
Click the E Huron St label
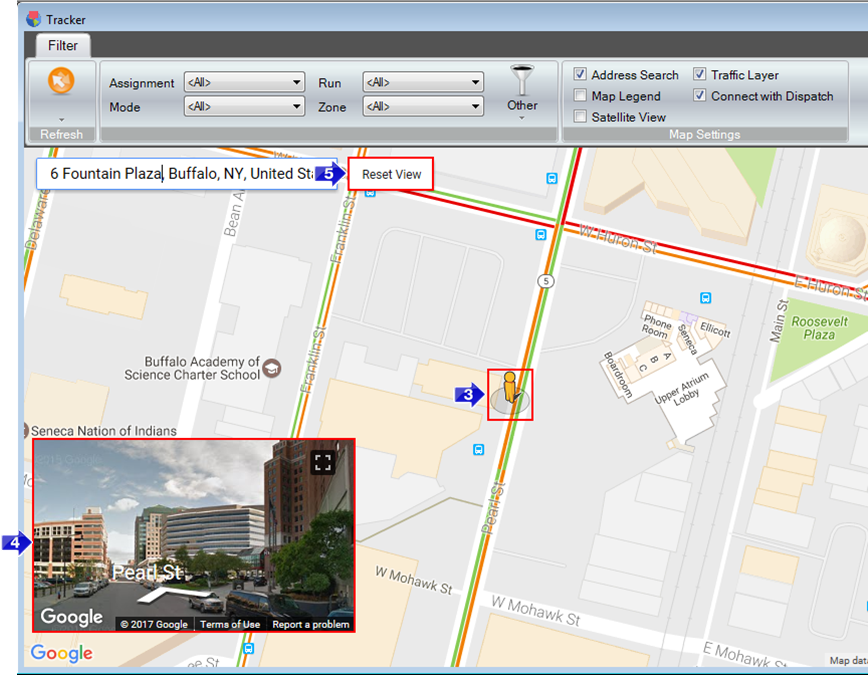coord(830,287)
